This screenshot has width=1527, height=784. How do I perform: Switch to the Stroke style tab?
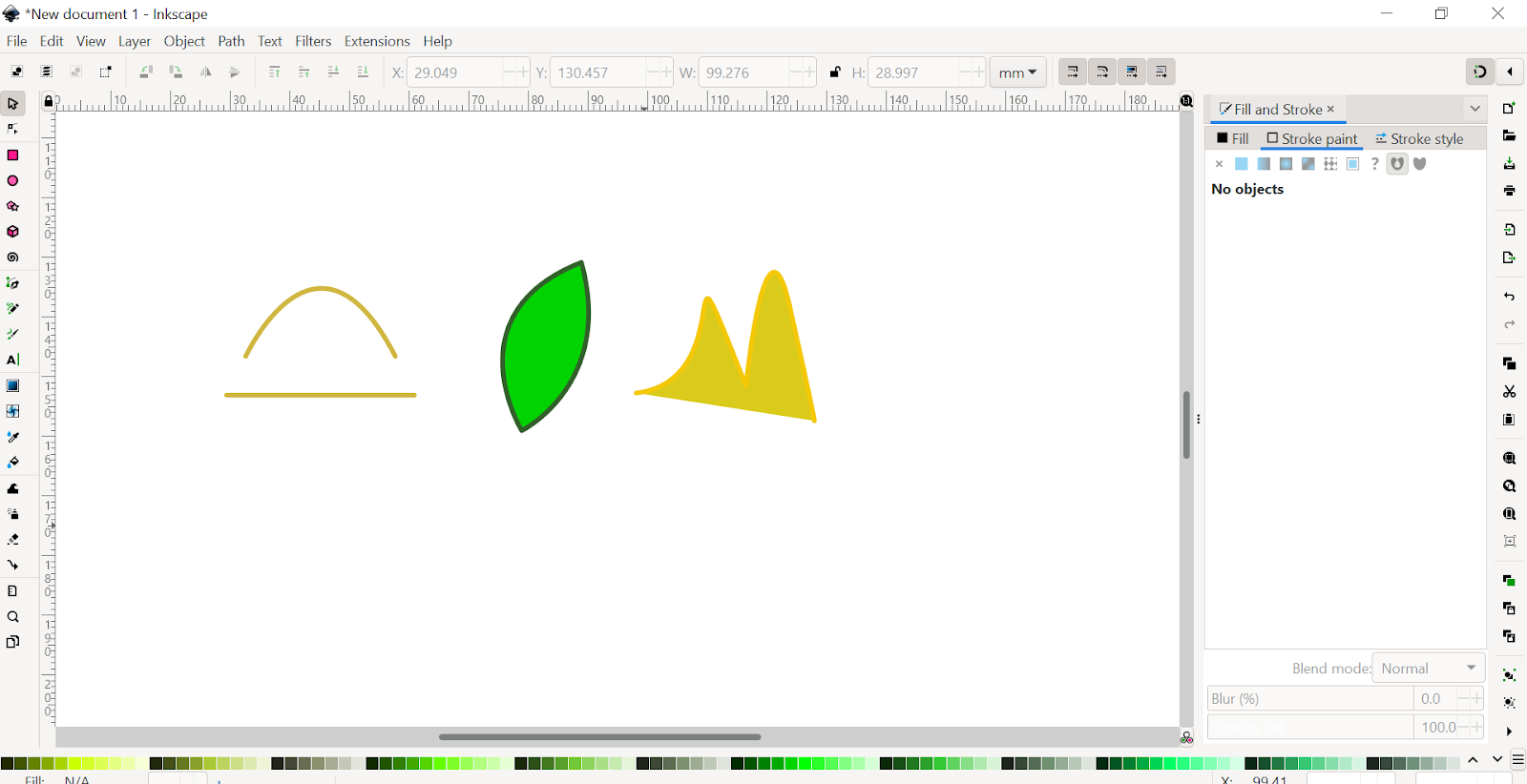1419,138
